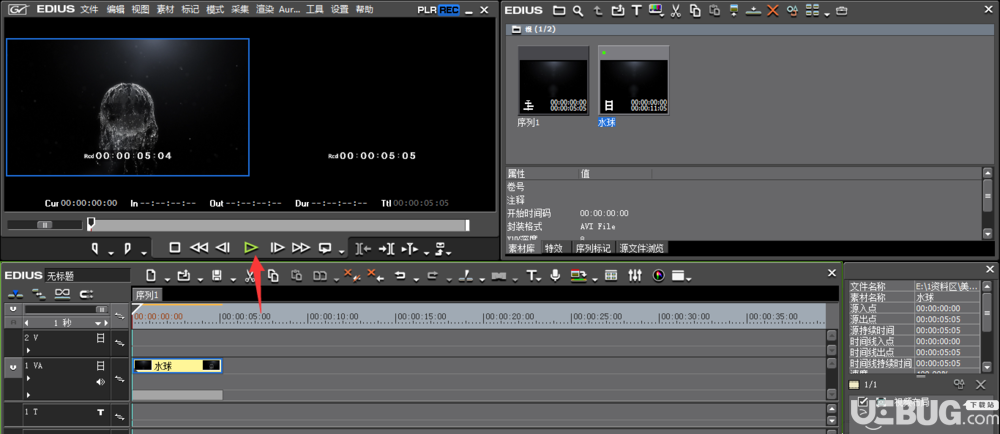The width and height of the screenshot is (1000, 434).
Task: Delete the bin item with orange X
Action: [x=772, y=10]
